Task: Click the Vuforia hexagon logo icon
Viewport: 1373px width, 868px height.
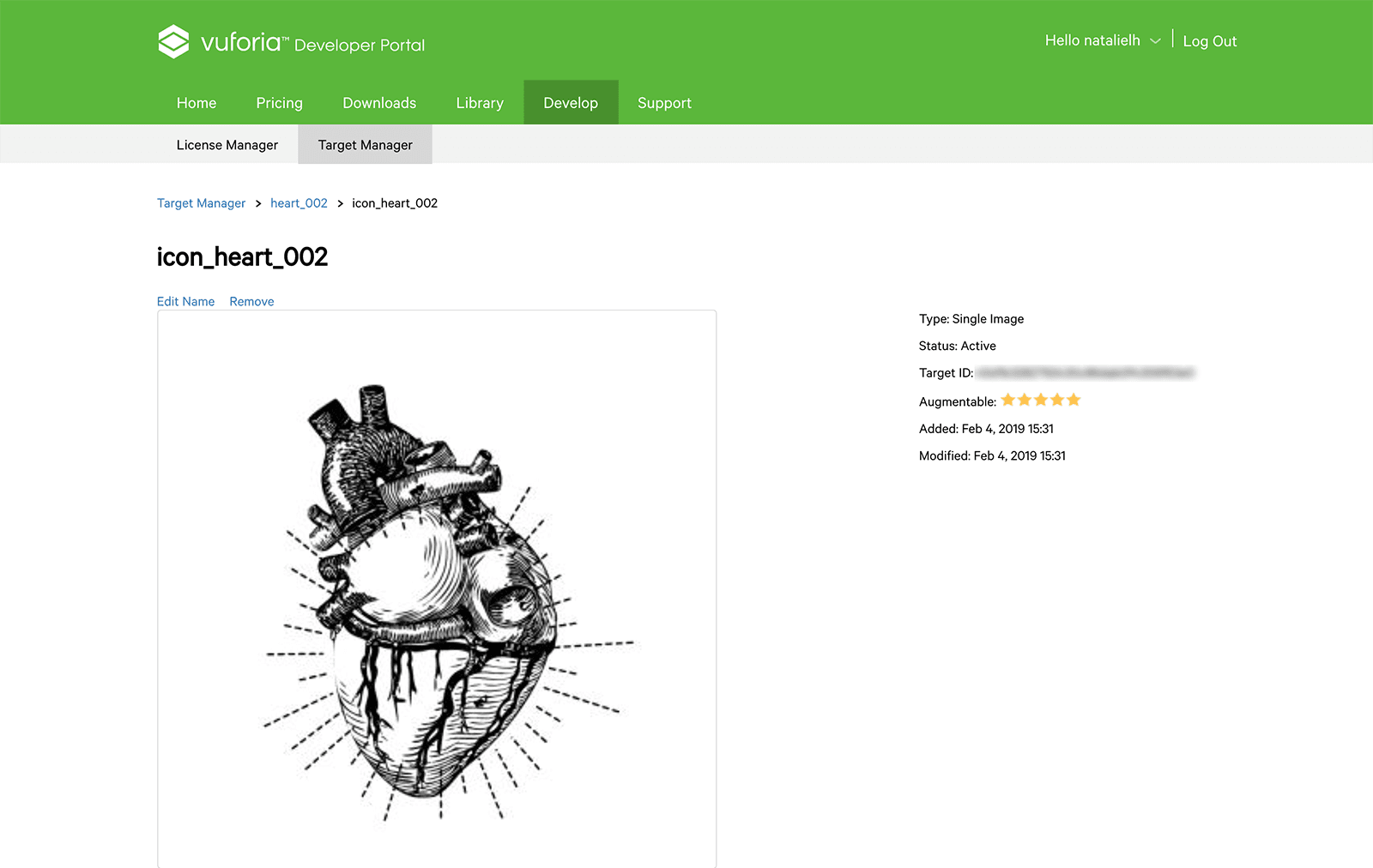Action: click(x=173, y=41)
